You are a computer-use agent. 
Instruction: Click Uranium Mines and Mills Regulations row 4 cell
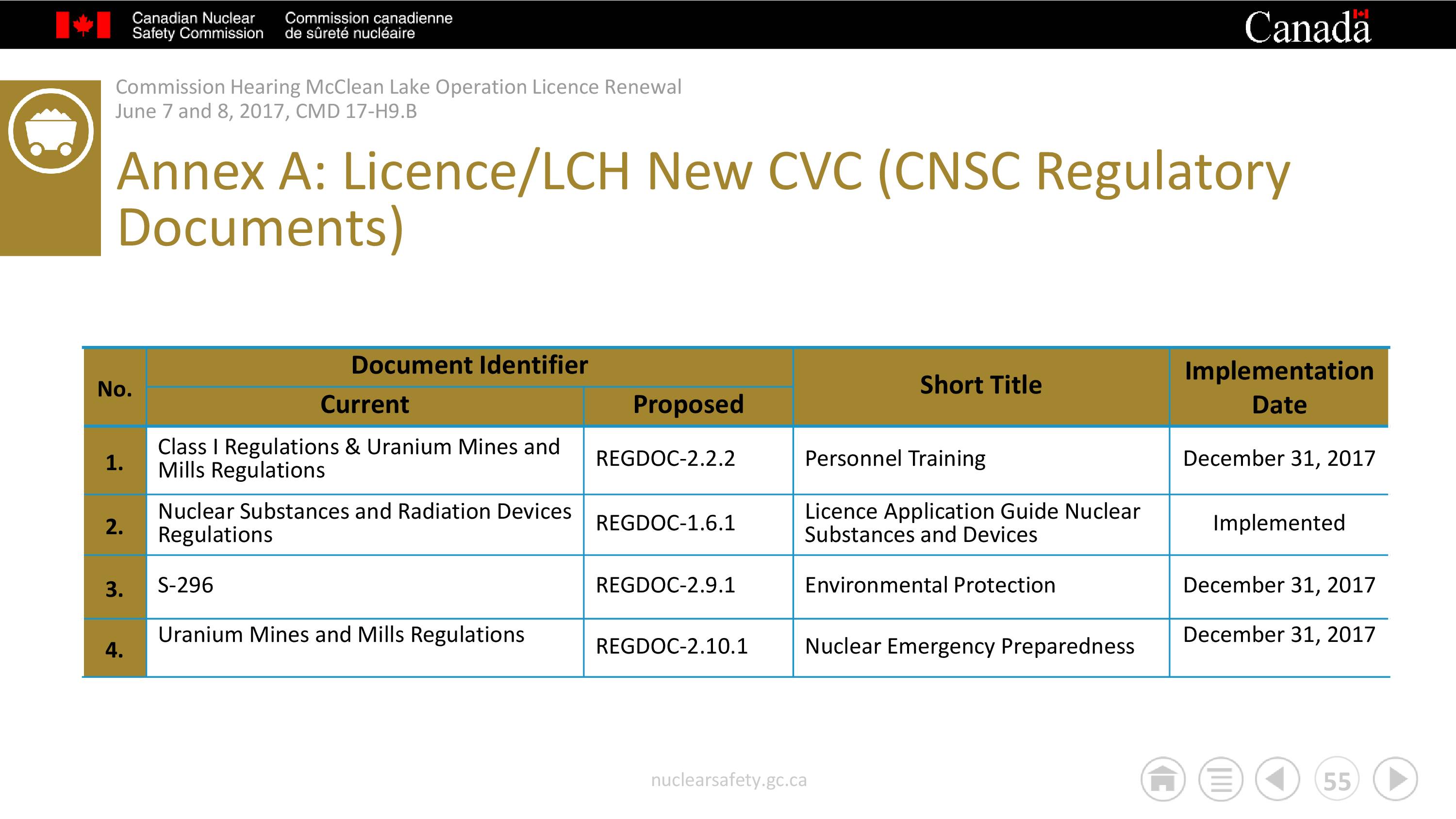[364, 647]
